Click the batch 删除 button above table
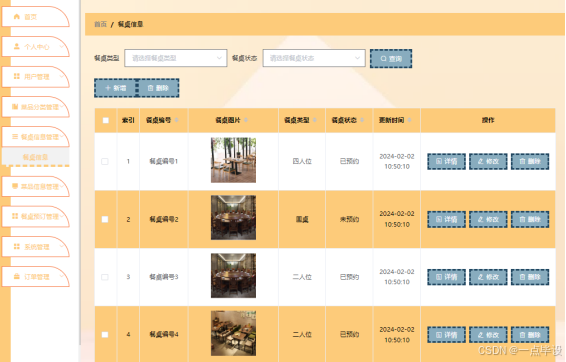Screen dimensions: 566x362 click(x=158, y=88)
